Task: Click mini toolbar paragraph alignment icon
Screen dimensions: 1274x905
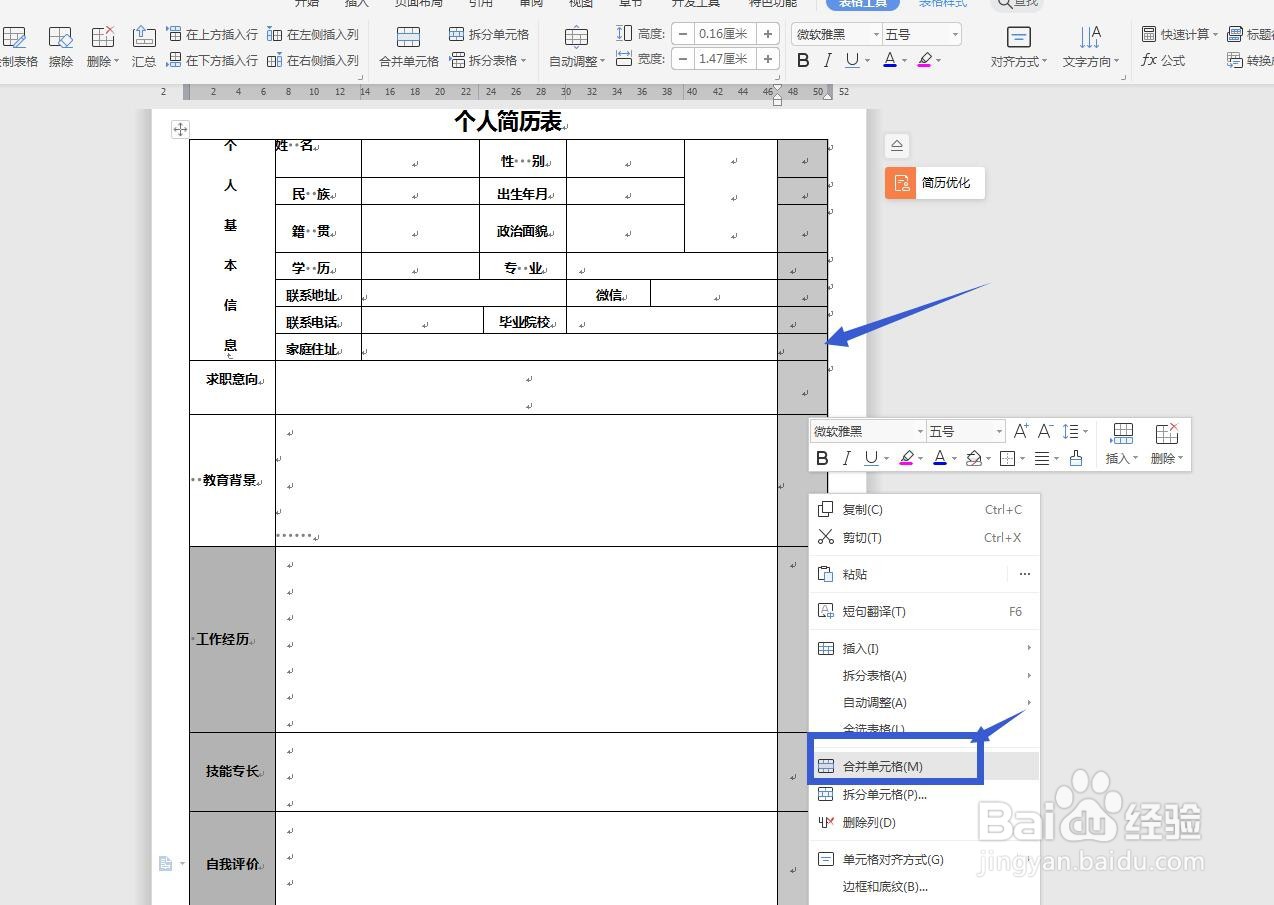Action: [1042, 458]
